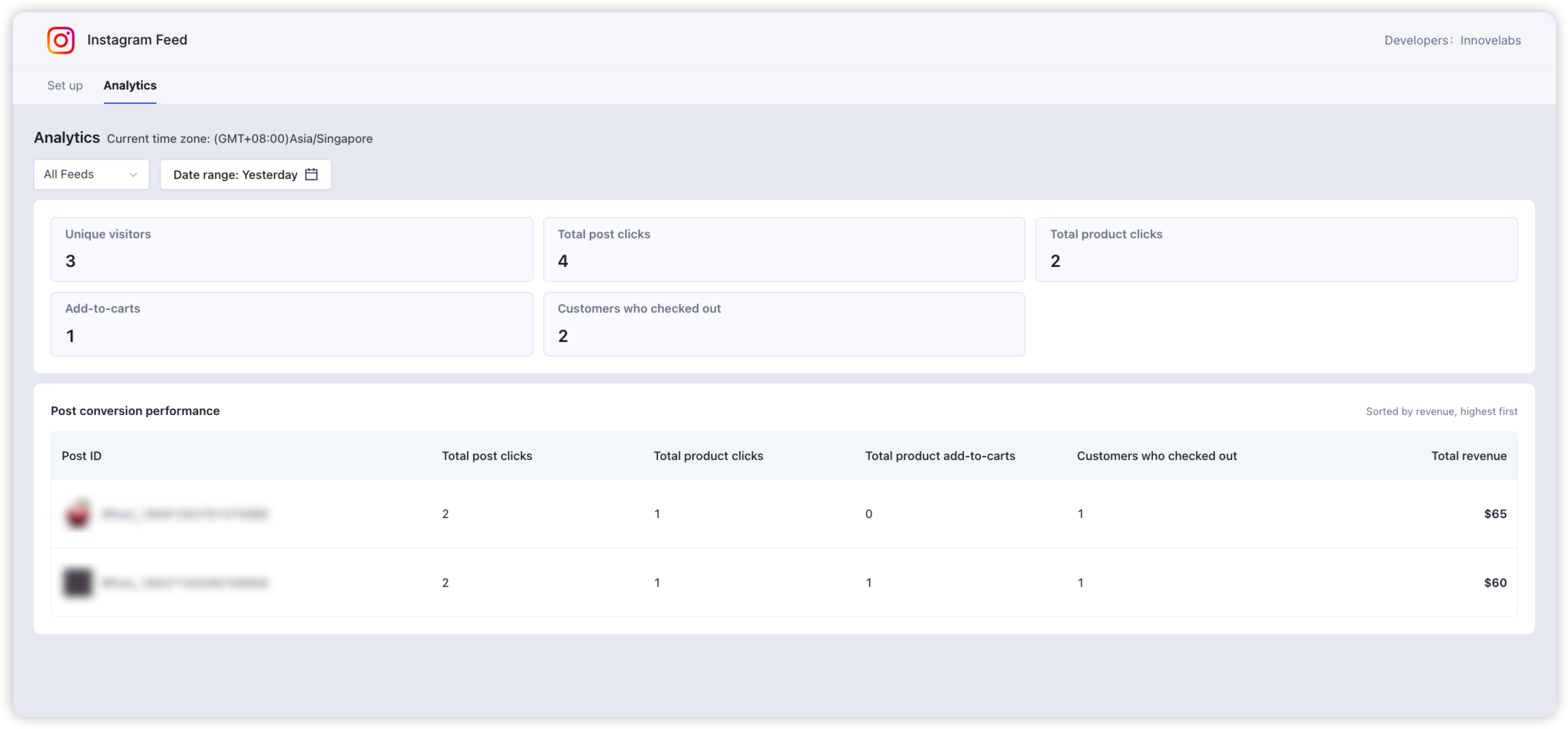This screenshot has width=1568, height=729.
Task: Click the Total post clicks summary card
Action: pyautogui.click(x=784, y=249)
